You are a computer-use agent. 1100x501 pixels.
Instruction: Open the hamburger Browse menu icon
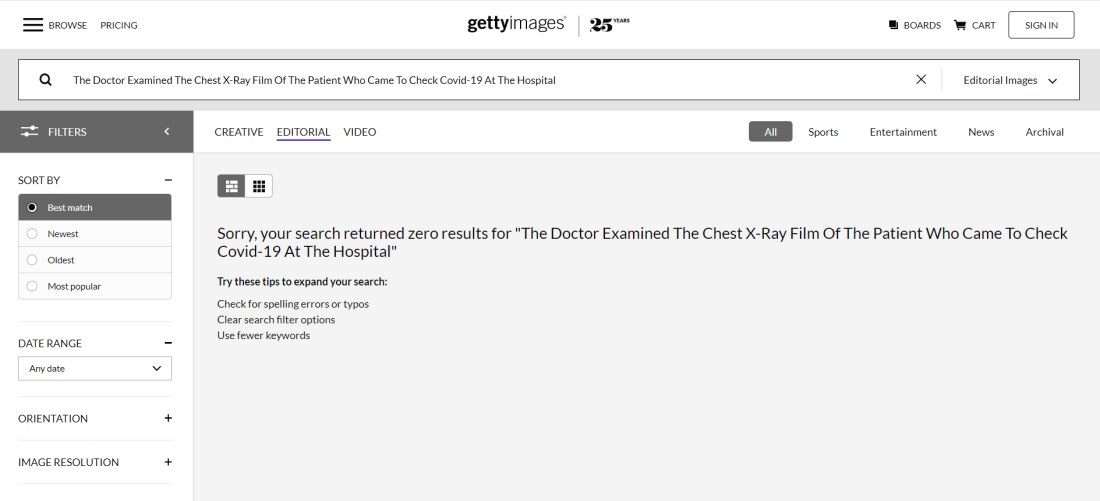33,25
